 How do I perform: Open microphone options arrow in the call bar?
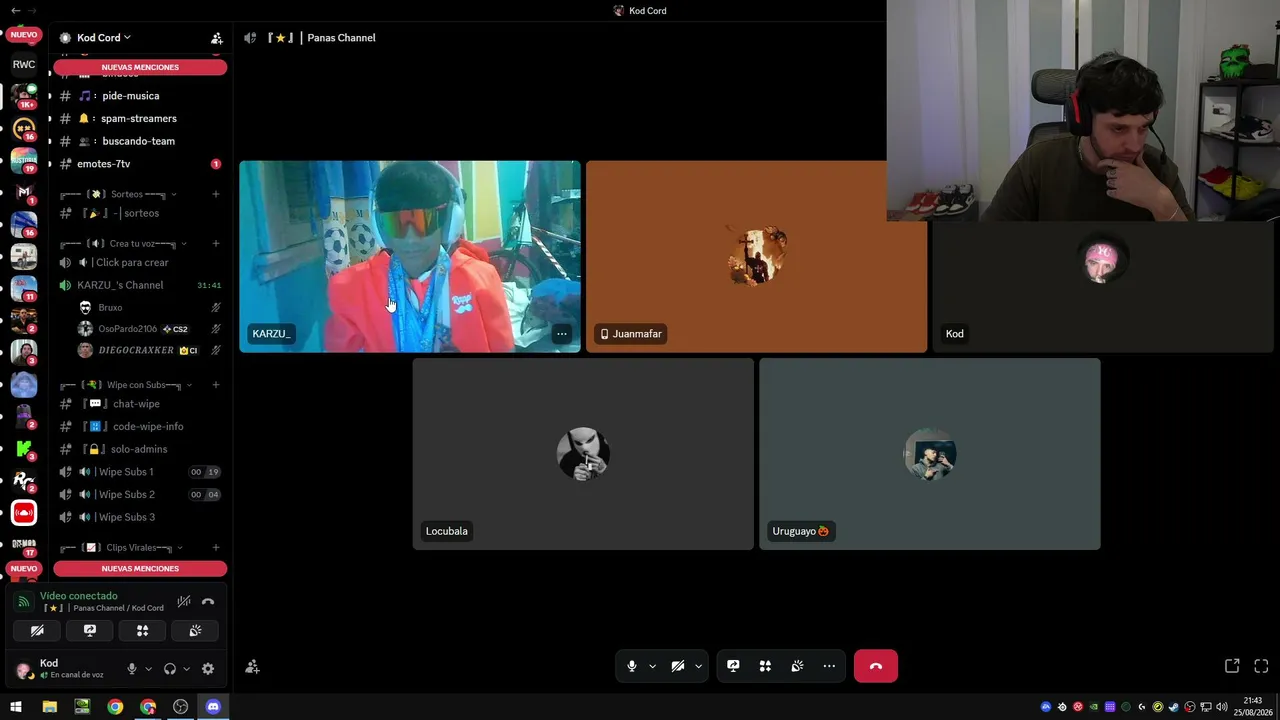click(652, 666)
